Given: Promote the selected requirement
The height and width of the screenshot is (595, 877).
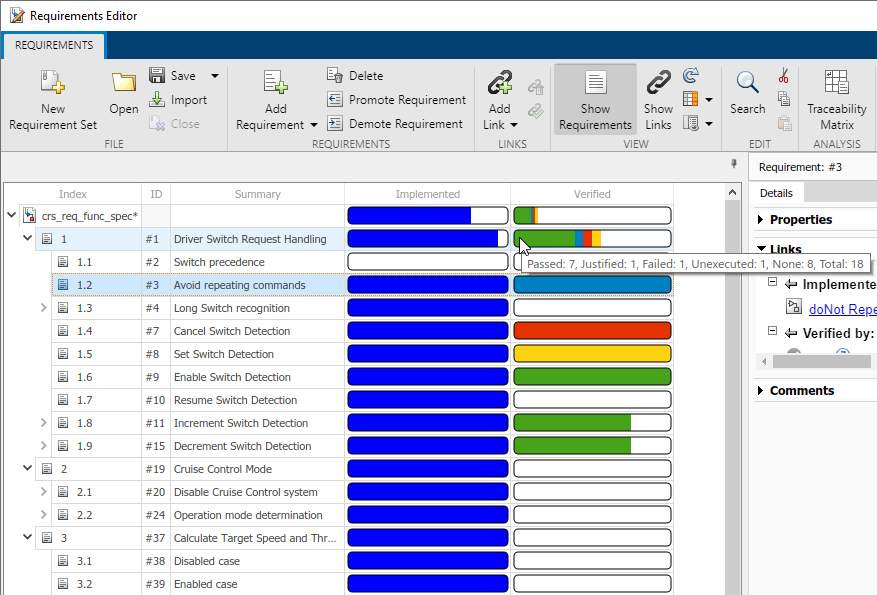Looking at the screenshot, I should (335, 100).
